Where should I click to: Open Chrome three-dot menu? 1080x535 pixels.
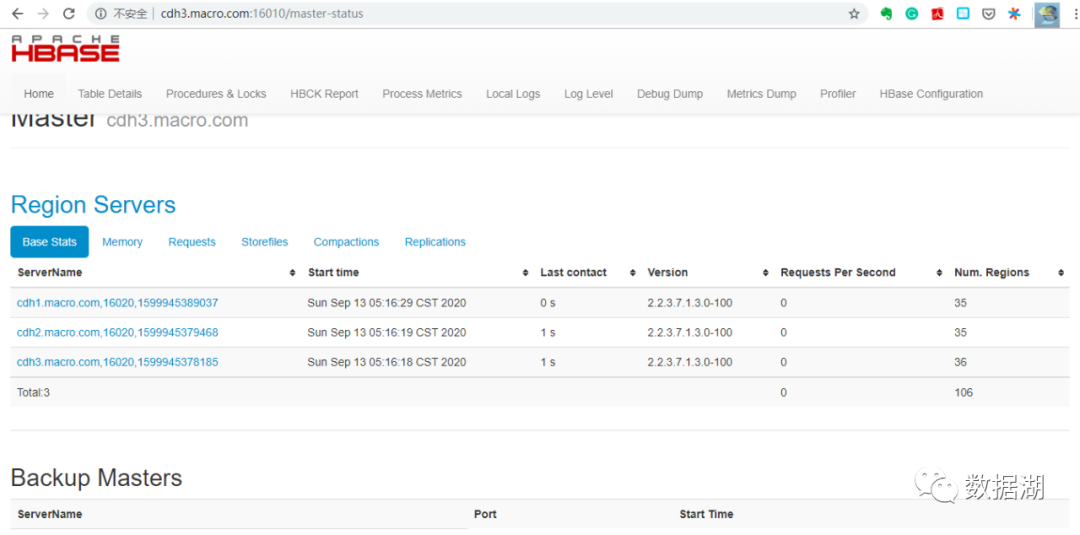pyautogui.click(x=1074, y=14)
